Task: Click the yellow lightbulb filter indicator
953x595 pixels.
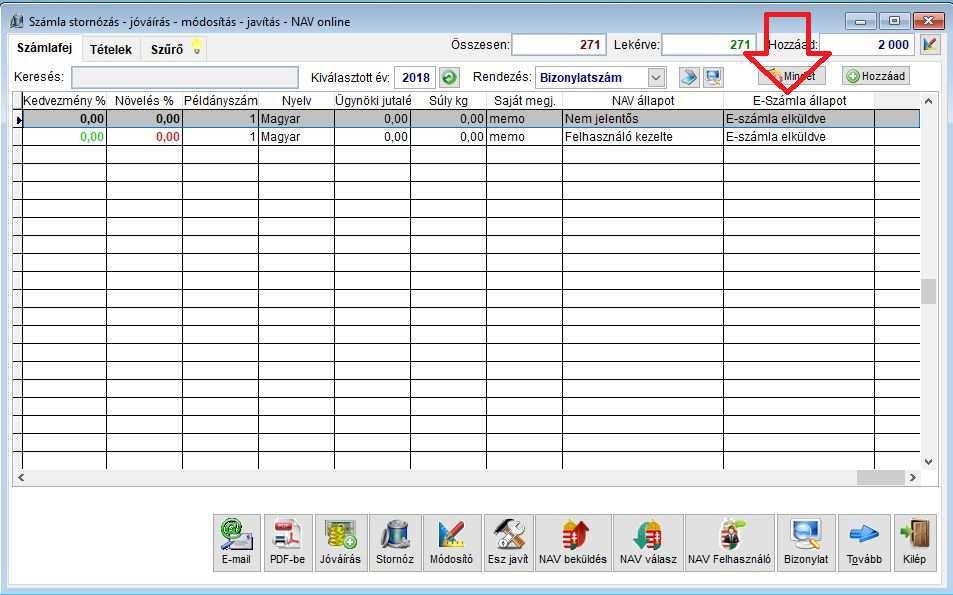Action: [x=196, y=47]
